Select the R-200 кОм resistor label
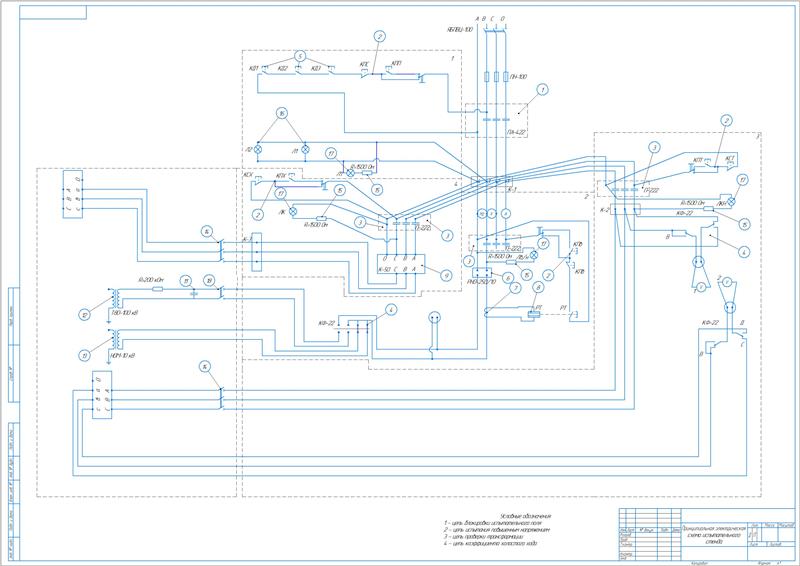 point(151,280)
